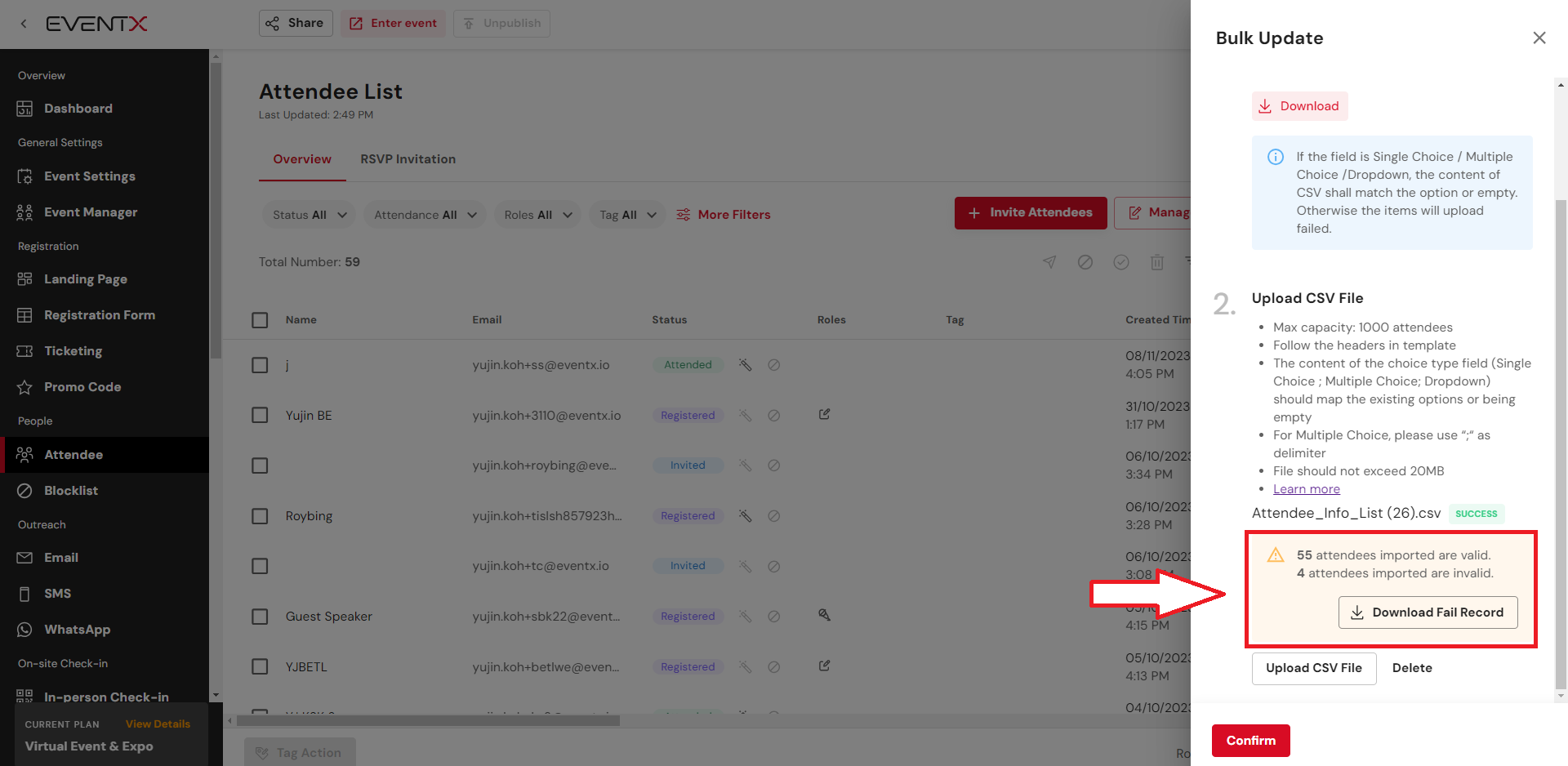Open the Learn more link

coord(1306,489)
